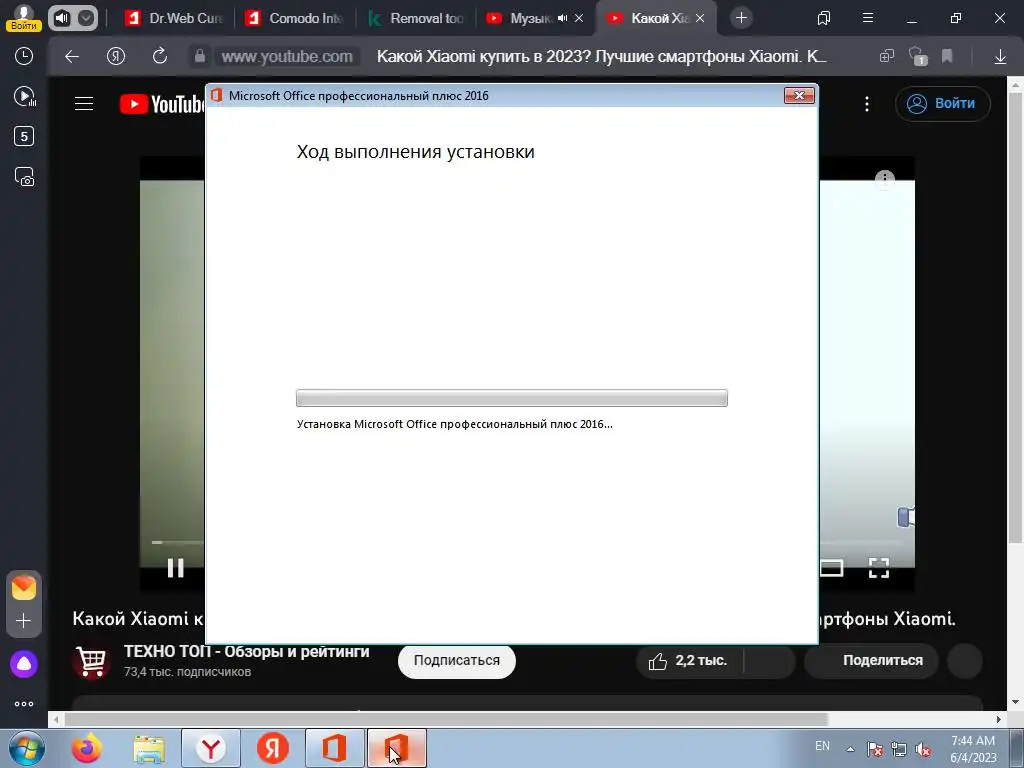Viewport: 1024px width, 768px height.
Task: Open sidebar more options three dots
Action: coord(24,704)
